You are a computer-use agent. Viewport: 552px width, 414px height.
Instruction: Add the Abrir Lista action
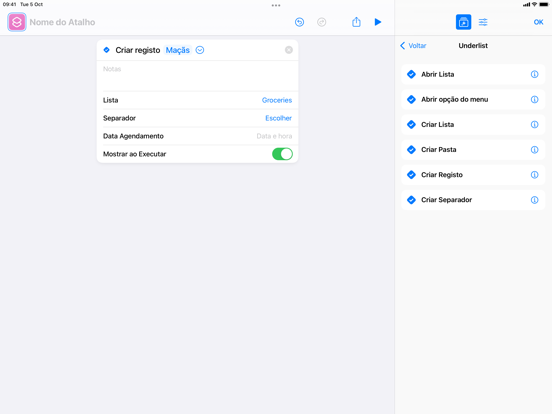pos(473,74)
